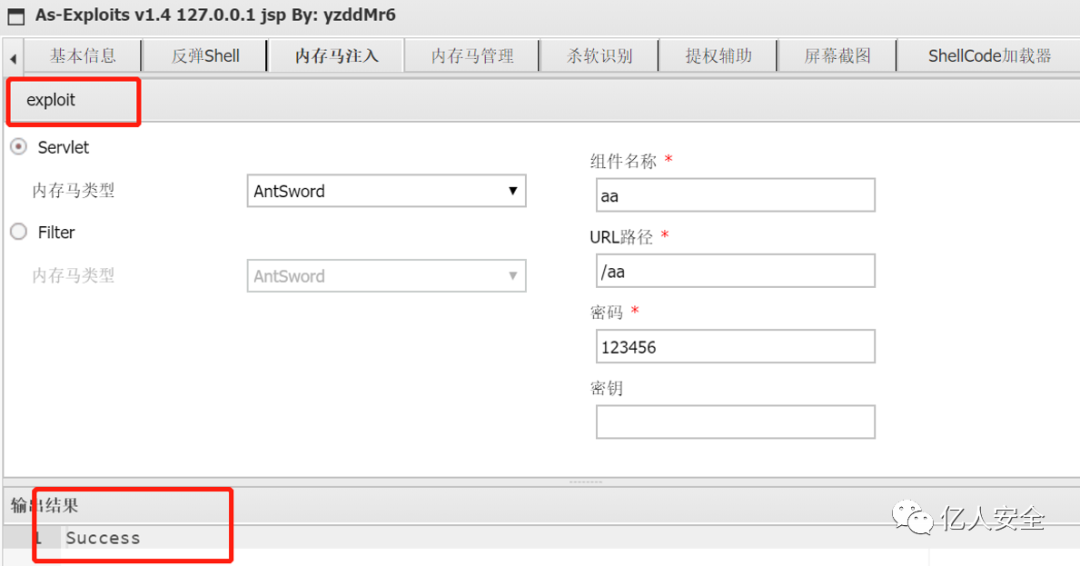Click the 密钥 label
Image resolution: width=1080 pixels, height=566 pixels.
[x=607, y=388]
